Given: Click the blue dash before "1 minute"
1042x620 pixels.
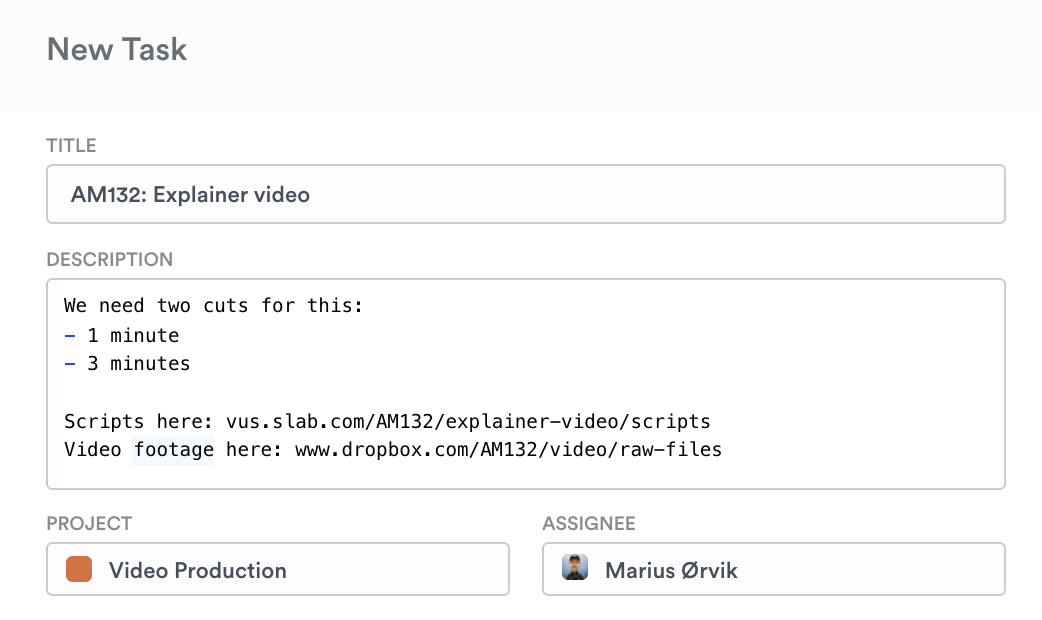Looking at the screenshot, I should (70, 335).
